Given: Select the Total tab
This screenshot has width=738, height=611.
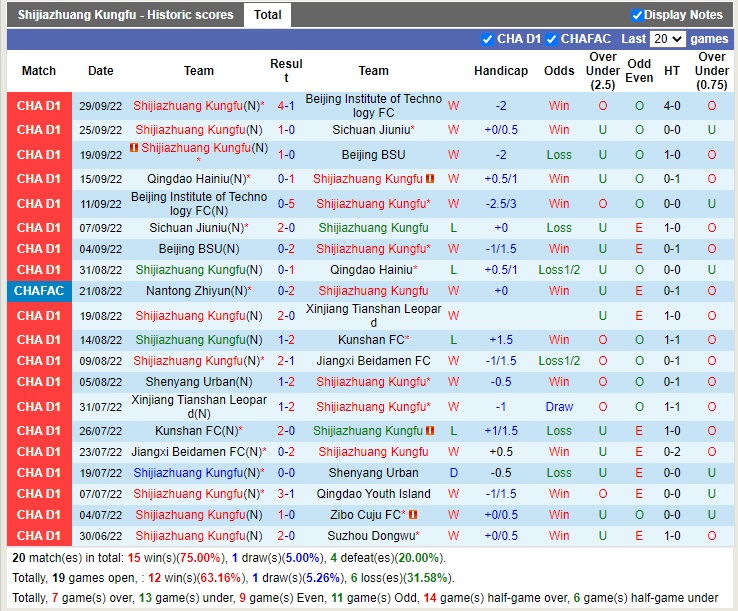Looking at the screenshot, I should pyautogui.click(x=267, y=15).
